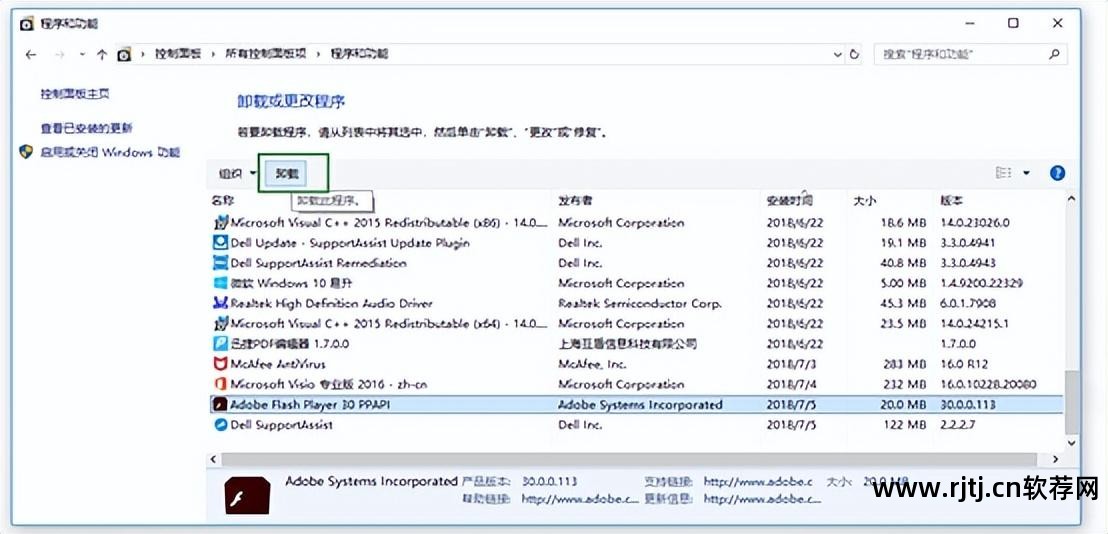Open 查看已安装的更新 link
The height and width of the screenshot is (534, 1108).
coord(86,128)
